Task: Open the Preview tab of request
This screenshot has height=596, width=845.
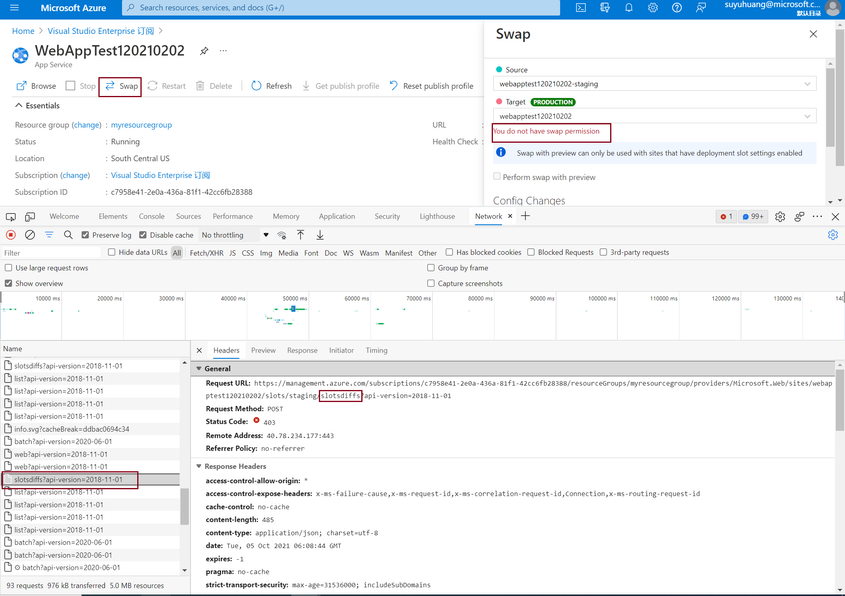Action: pyautogui.click(x=263, y=350)
